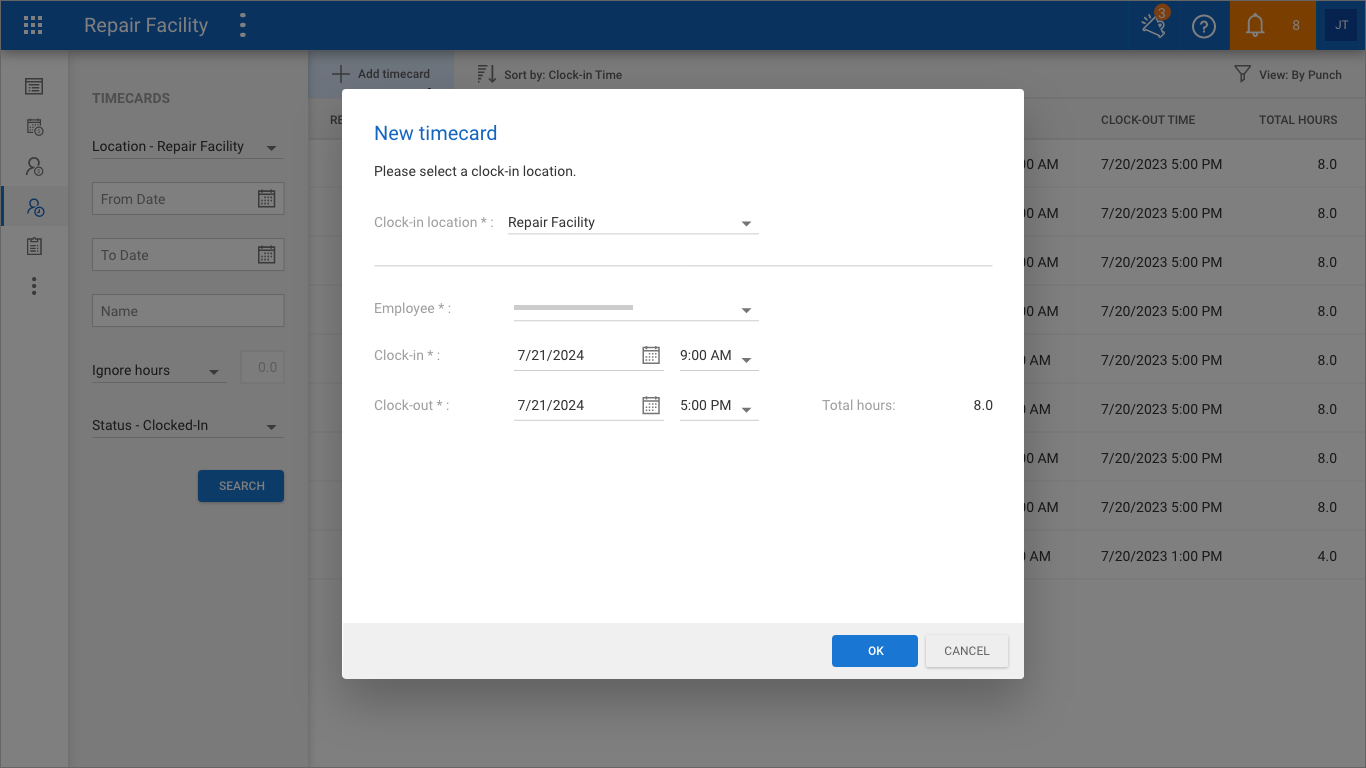Open the notifications bell icon
The height and width of the screenshot is (768, 1366).
coord(1255,26)
